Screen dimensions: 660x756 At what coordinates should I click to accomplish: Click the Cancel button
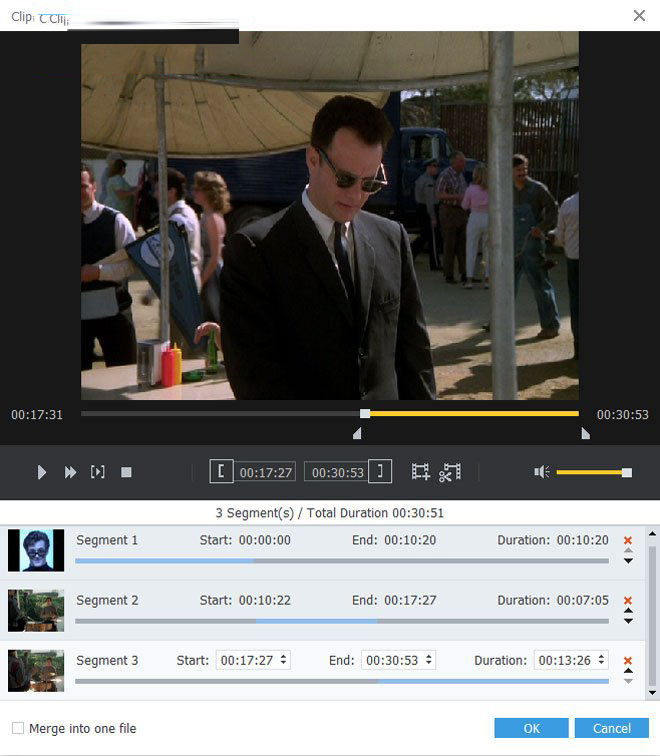pyautogui.click(x=612, y=728)
